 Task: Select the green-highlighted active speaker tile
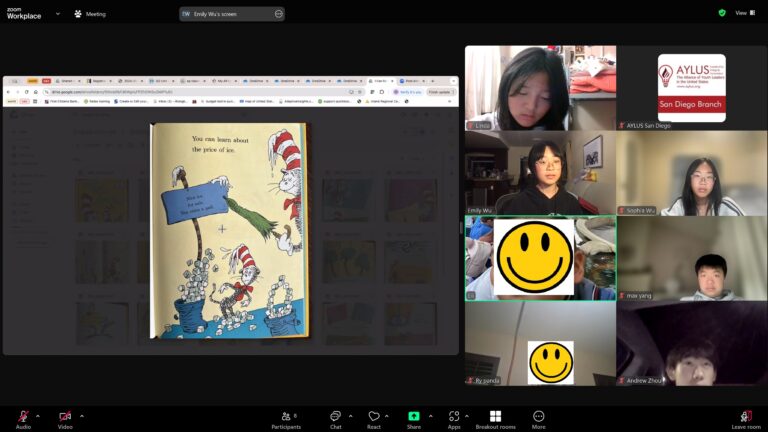(x=540, y=258)
